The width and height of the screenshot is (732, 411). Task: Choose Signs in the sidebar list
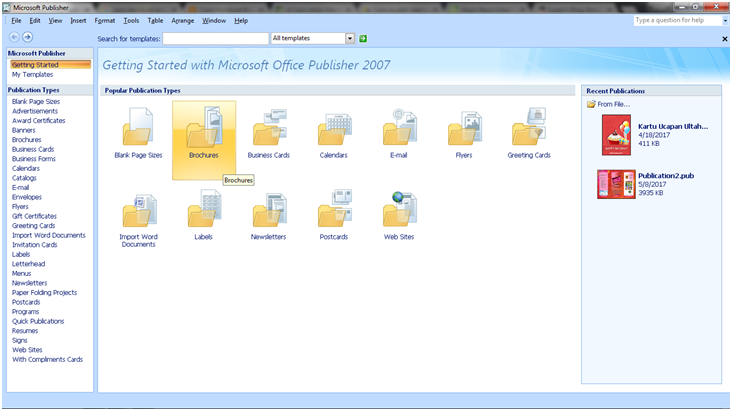coord(20,340)
